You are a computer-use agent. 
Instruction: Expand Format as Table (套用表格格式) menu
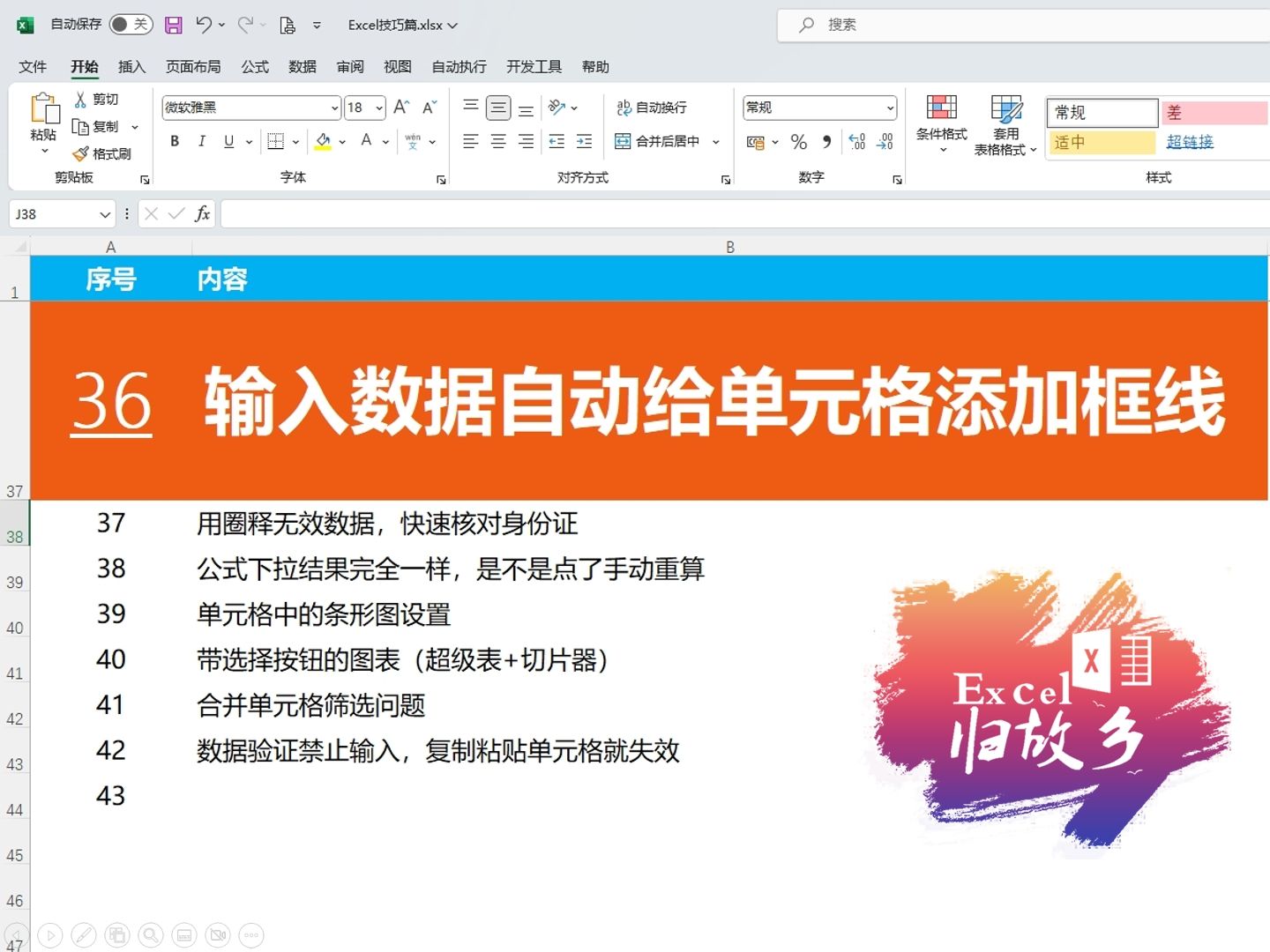pos(1005,125)
